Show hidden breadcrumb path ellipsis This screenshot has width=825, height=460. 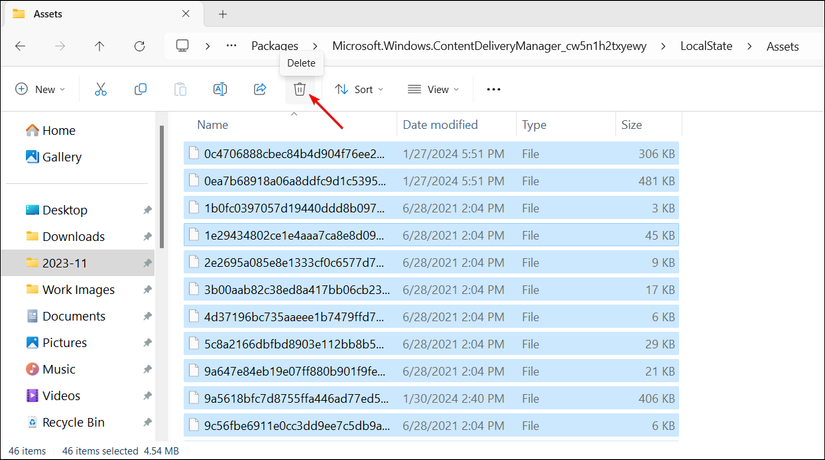coord(231,46)
